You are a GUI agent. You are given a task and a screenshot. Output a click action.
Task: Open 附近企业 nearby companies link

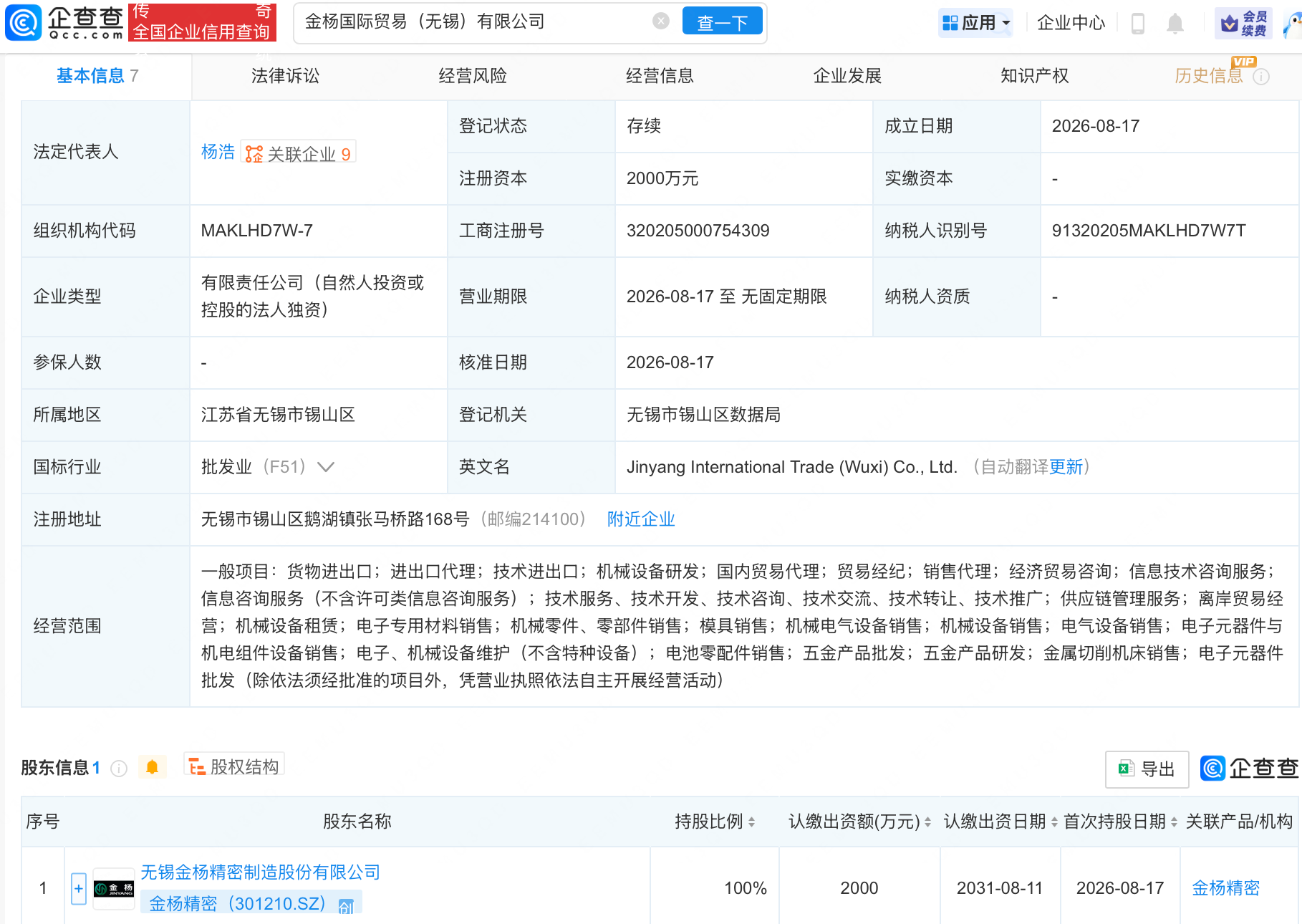641,519
